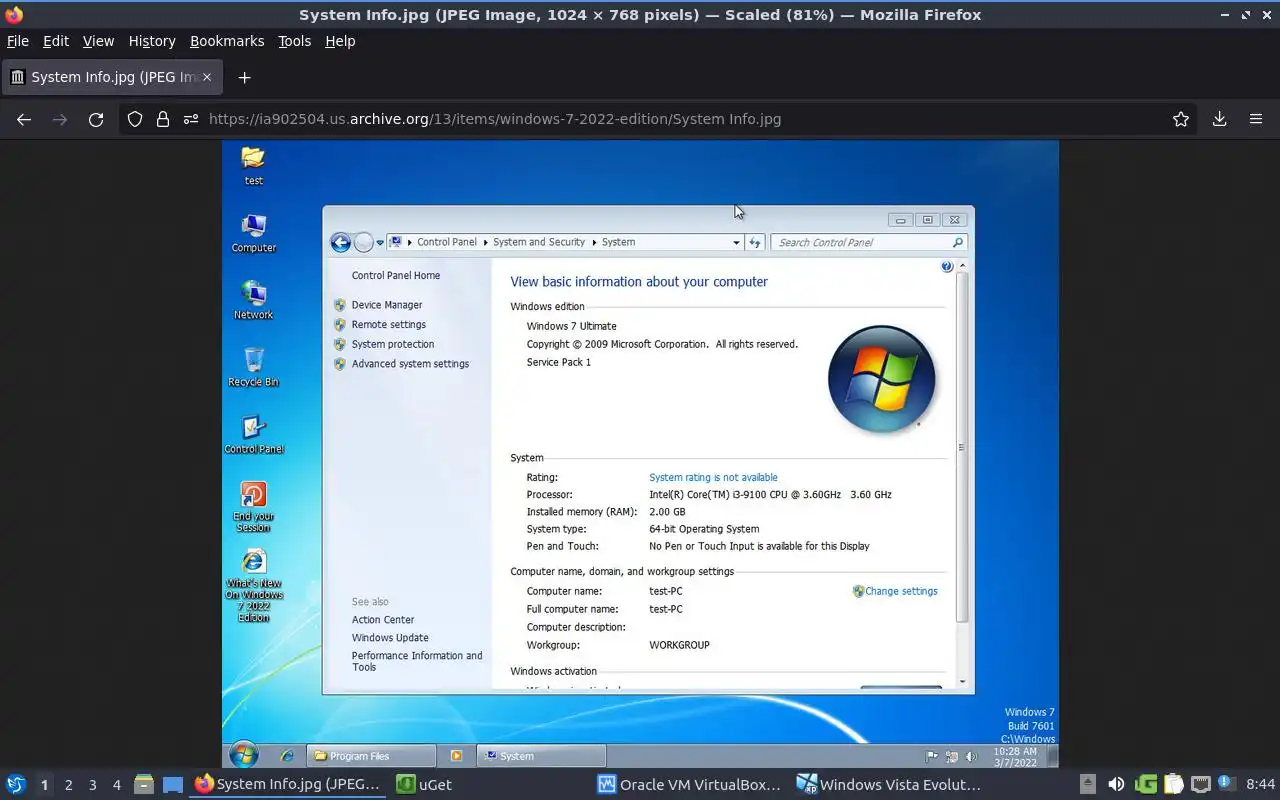Click the Computer desktop icon
The height and width of the screenshot is (800, 1280).
[x=254, y=233]
